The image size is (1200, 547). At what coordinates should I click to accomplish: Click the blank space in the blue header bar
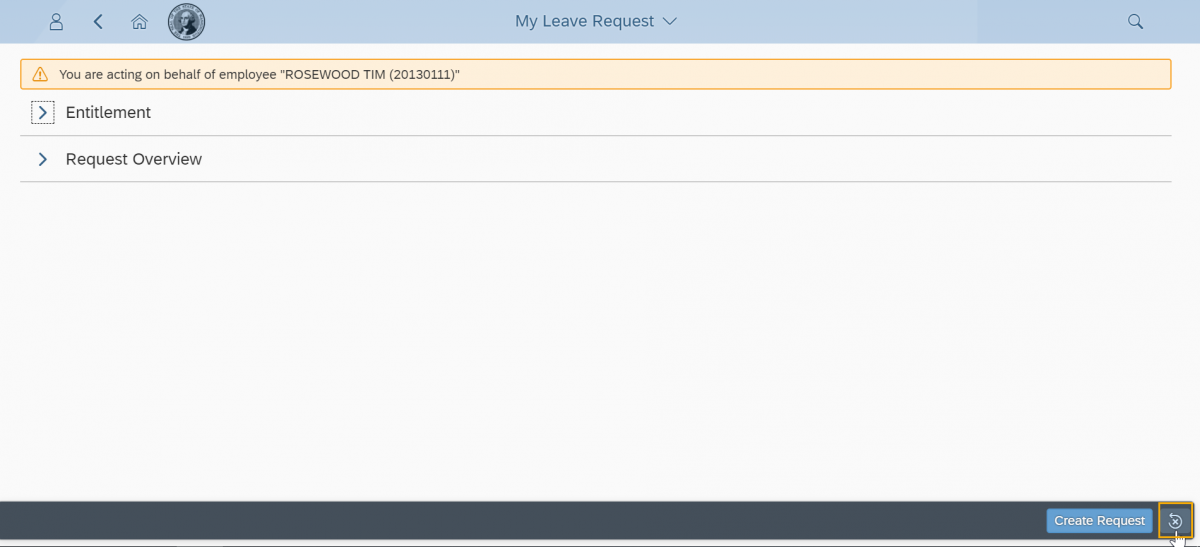click(900, 21)
